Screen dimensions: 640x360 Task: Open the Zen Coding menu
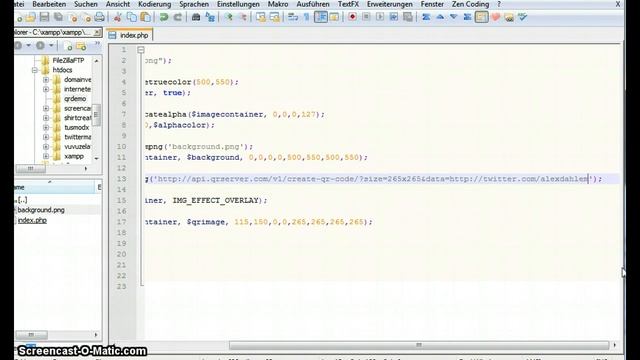pyautogui.click(x=470, y=4)
